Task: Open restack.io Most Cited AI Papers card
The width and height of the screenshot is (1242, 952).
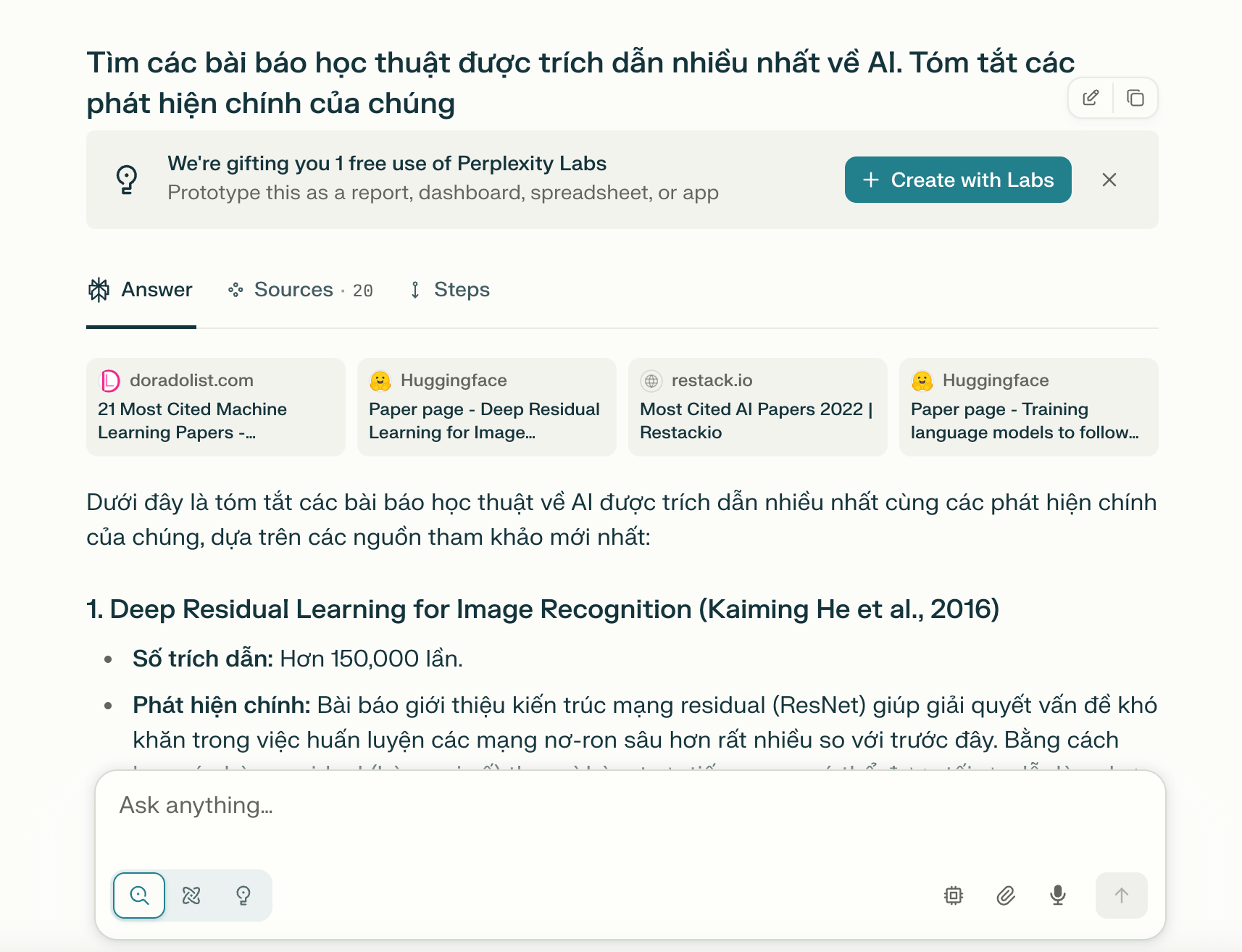Action: coord(758,407)
